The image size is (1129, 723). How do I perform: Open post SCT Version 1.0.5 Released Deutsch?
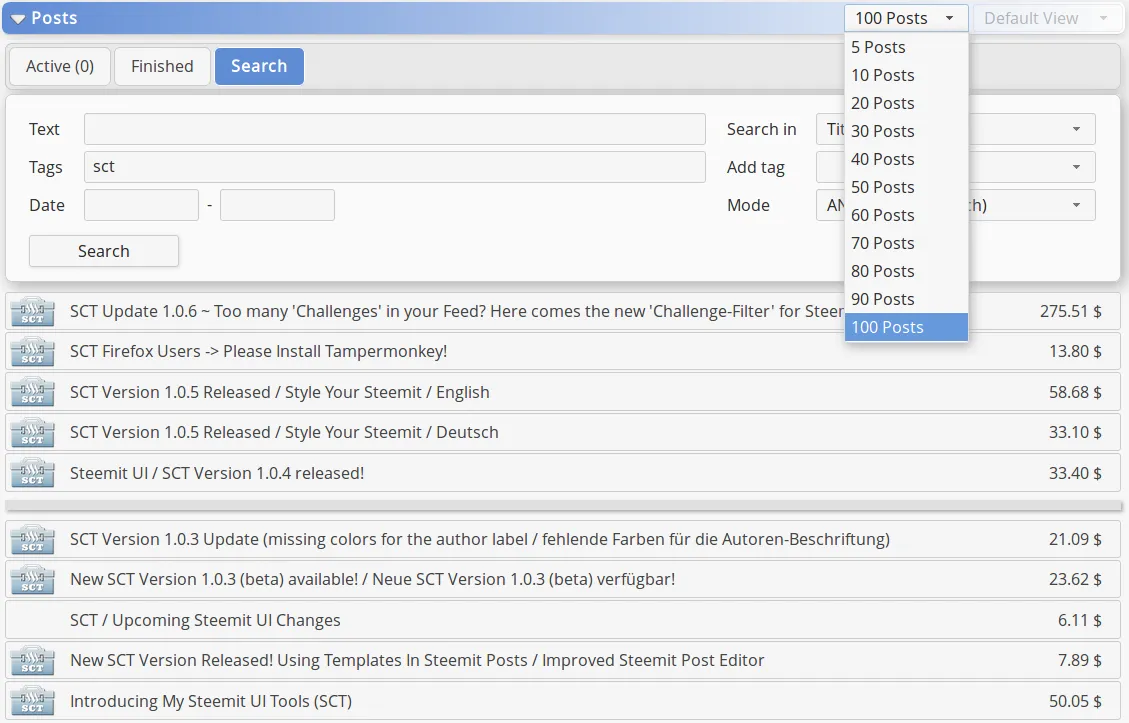(284, 433)
